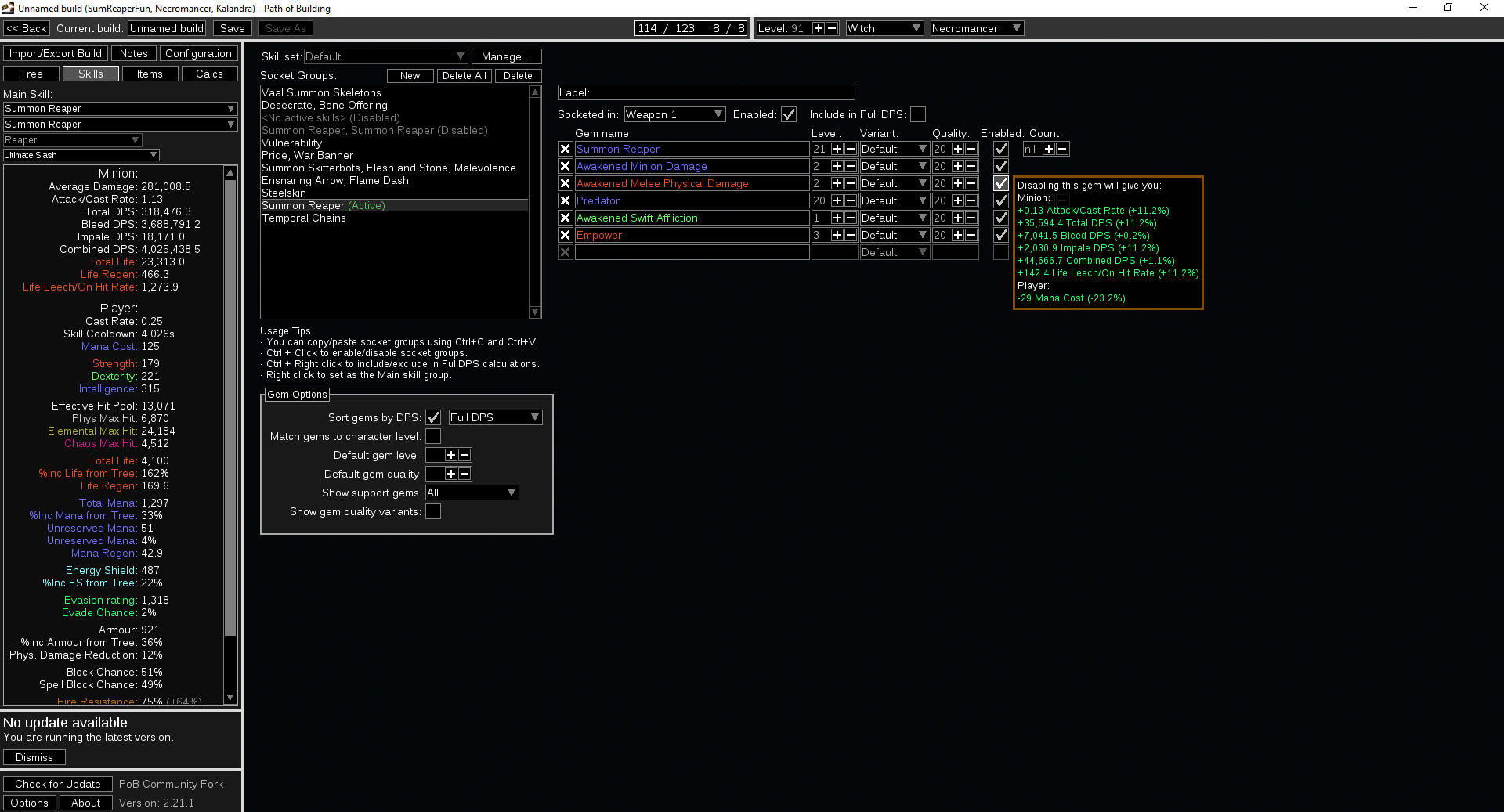1504x812 pixels.
Task: Toggle the socket group Enabled checkbox
Action: [x=789, y=114]
